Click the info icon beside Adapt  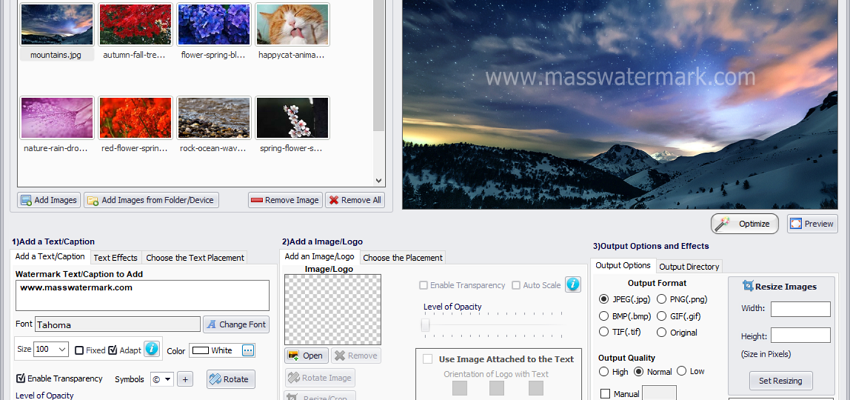(152, 349)
